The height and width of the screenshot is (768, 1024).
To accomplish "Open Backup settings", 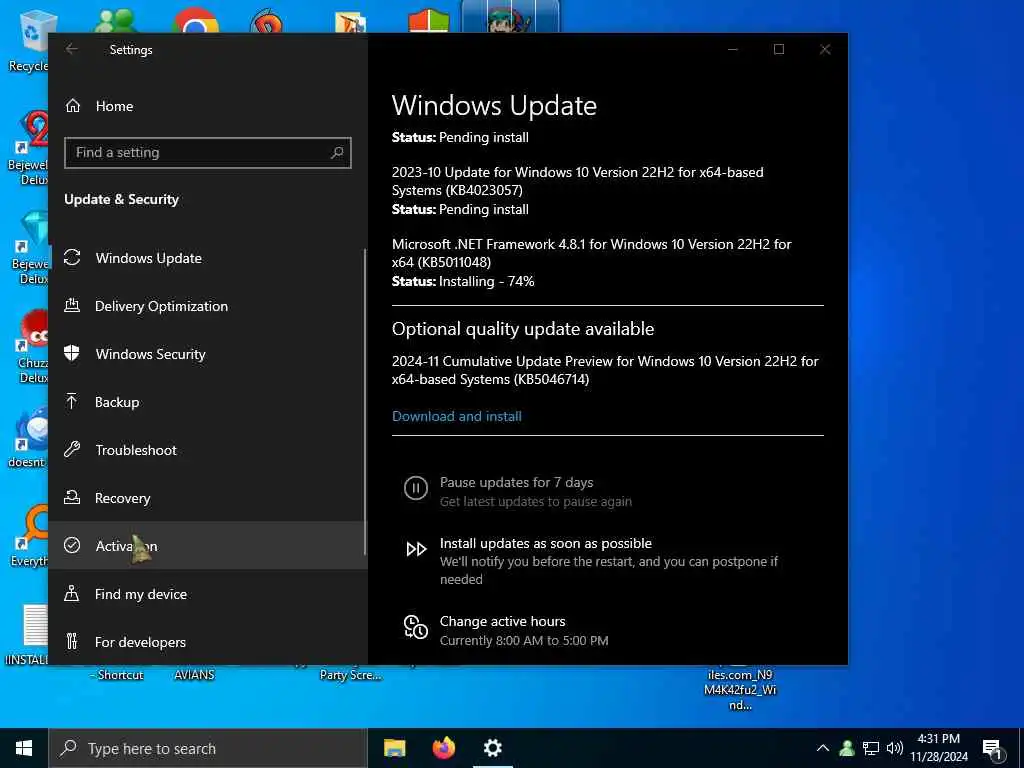I will point(208,402).
